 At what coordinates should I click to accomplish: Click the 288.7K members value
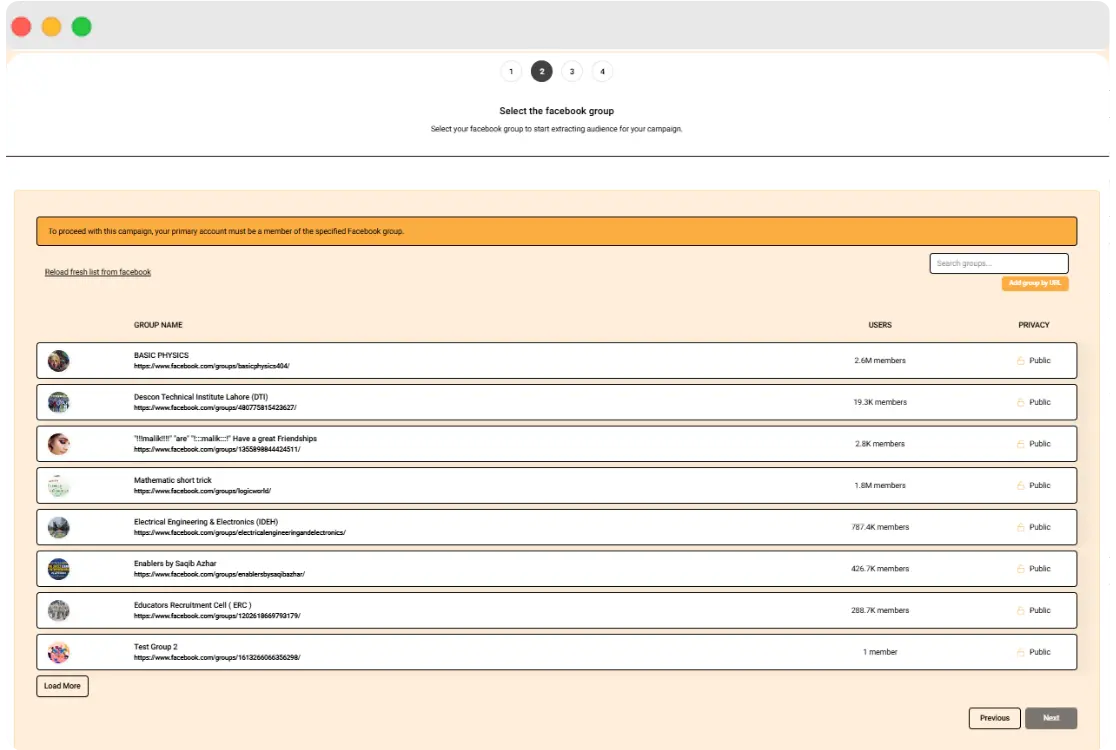(880, 611)
